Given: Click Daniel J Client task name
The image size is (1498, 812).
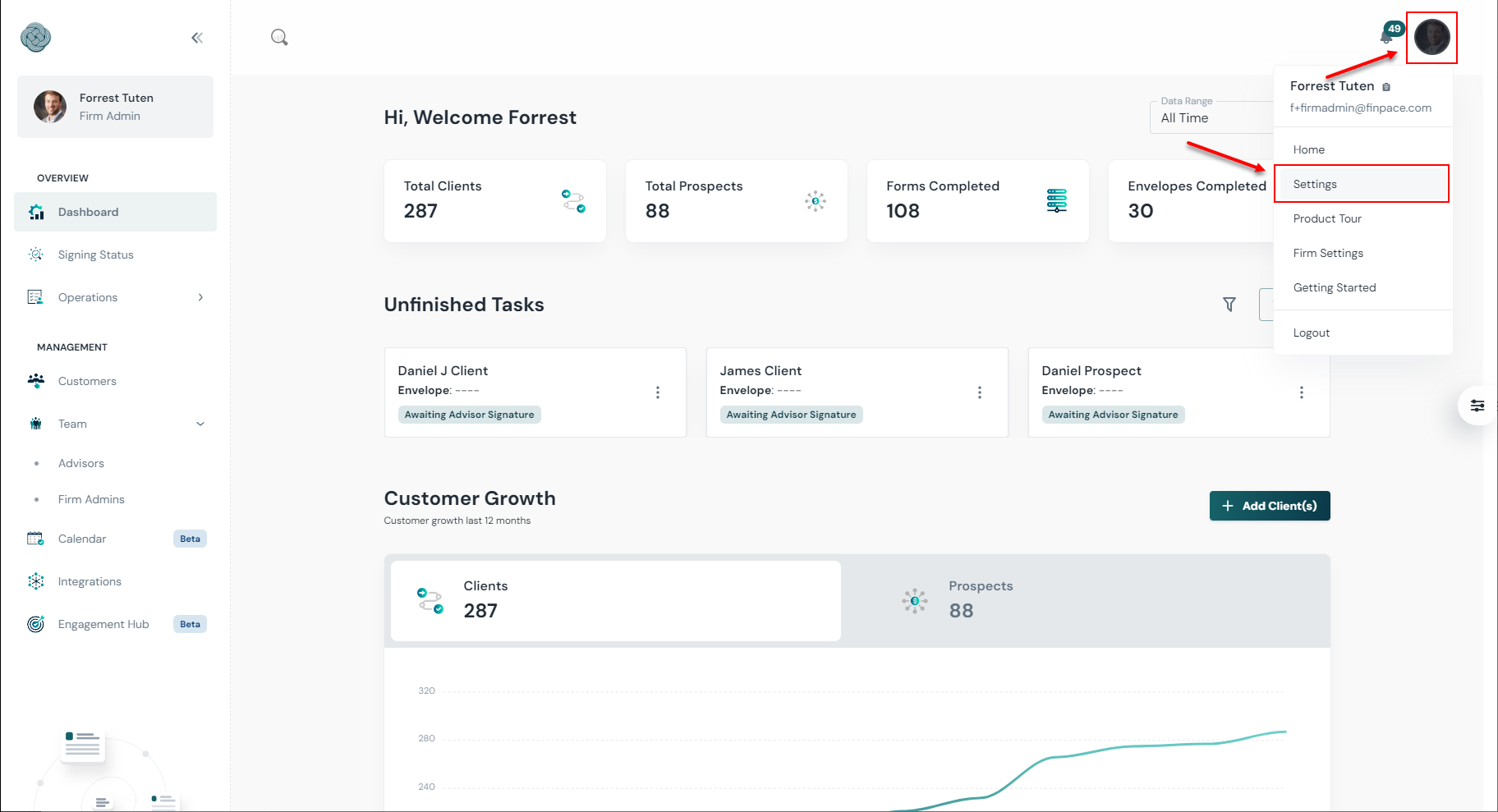Looking at the screenshot, I should click(443, 371).
